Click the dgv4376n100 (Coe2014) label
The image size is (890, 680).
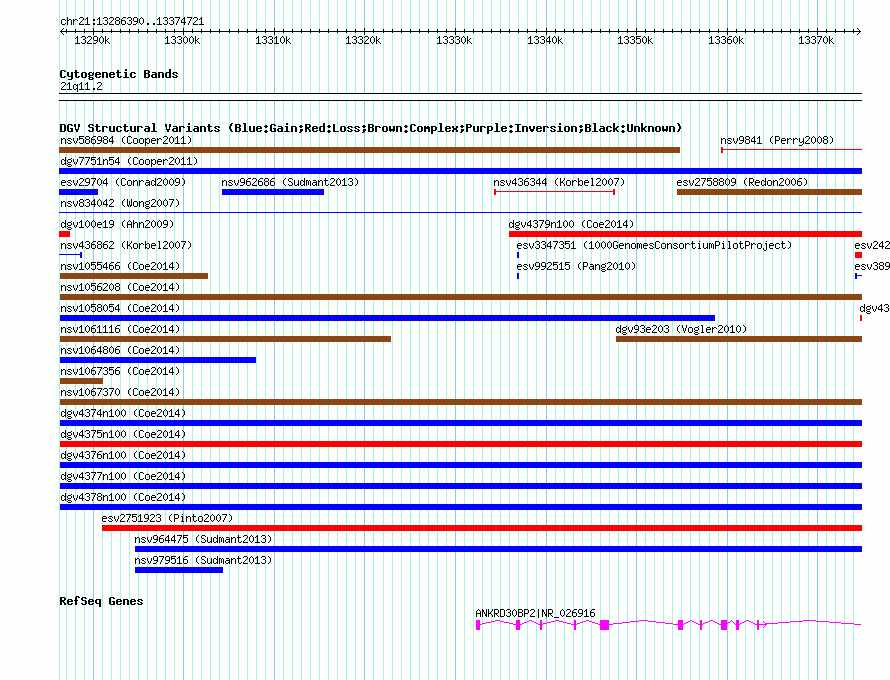[x=123, y=455]
